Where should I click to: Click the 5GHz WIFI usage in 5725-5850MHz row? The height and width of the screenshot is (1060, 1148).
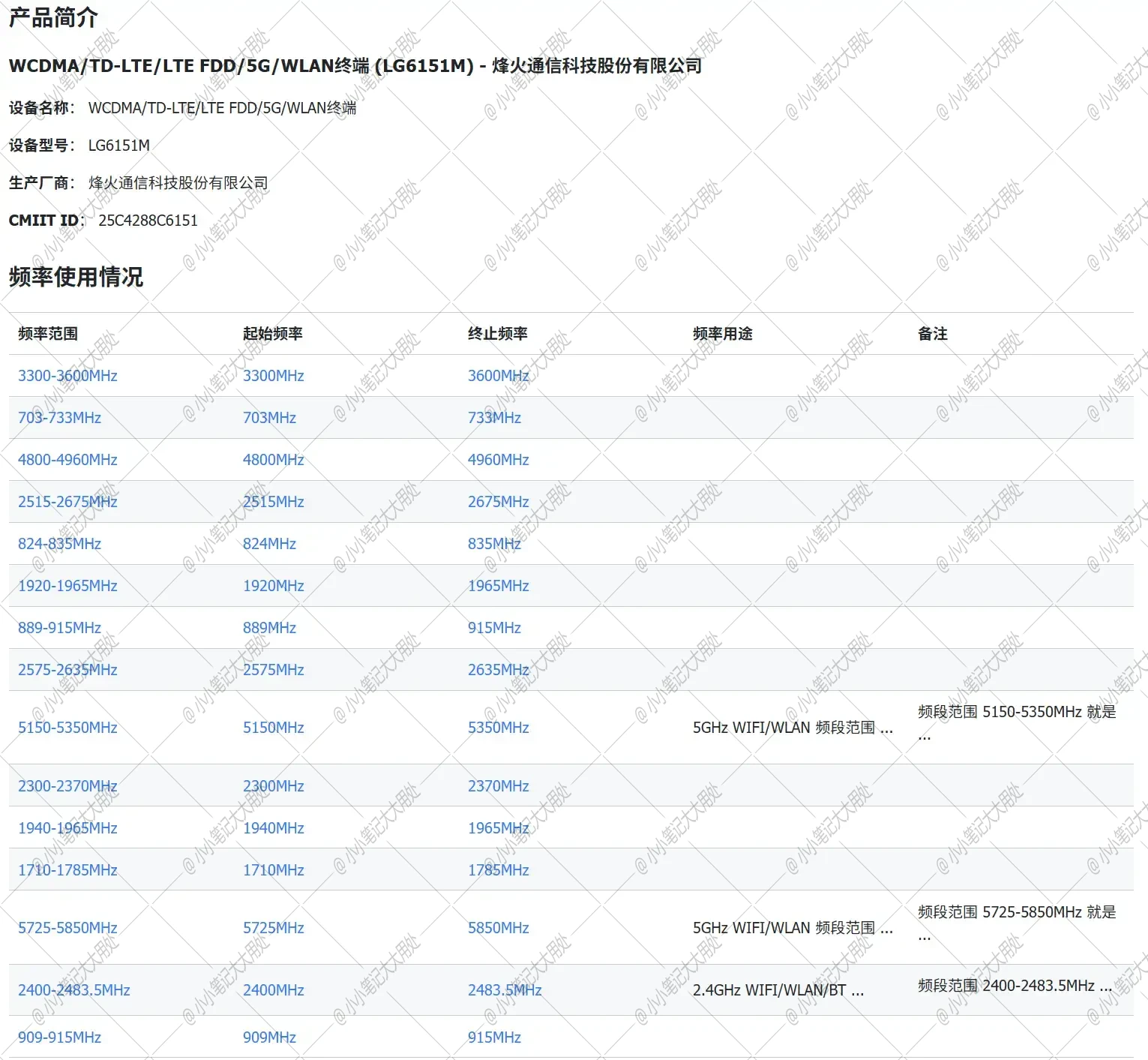tap(793, 928)
